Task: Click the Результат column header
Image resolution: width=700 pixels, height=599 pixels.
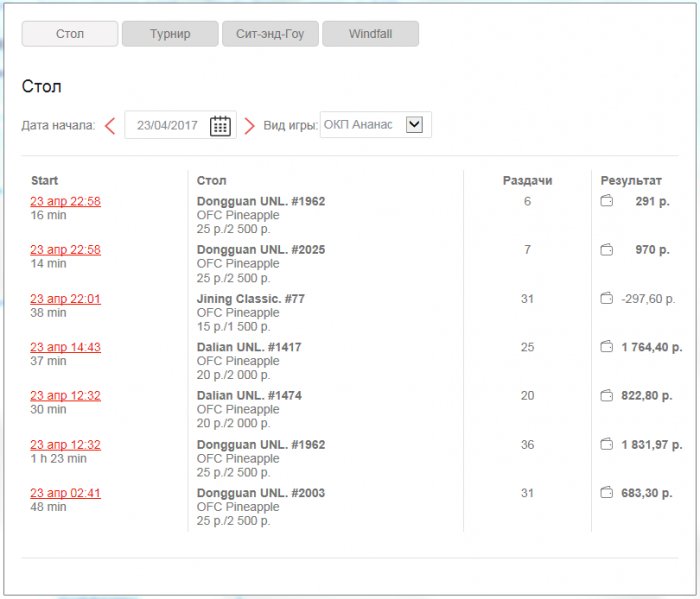Action: pyautogui.click(x=631, y=181)
